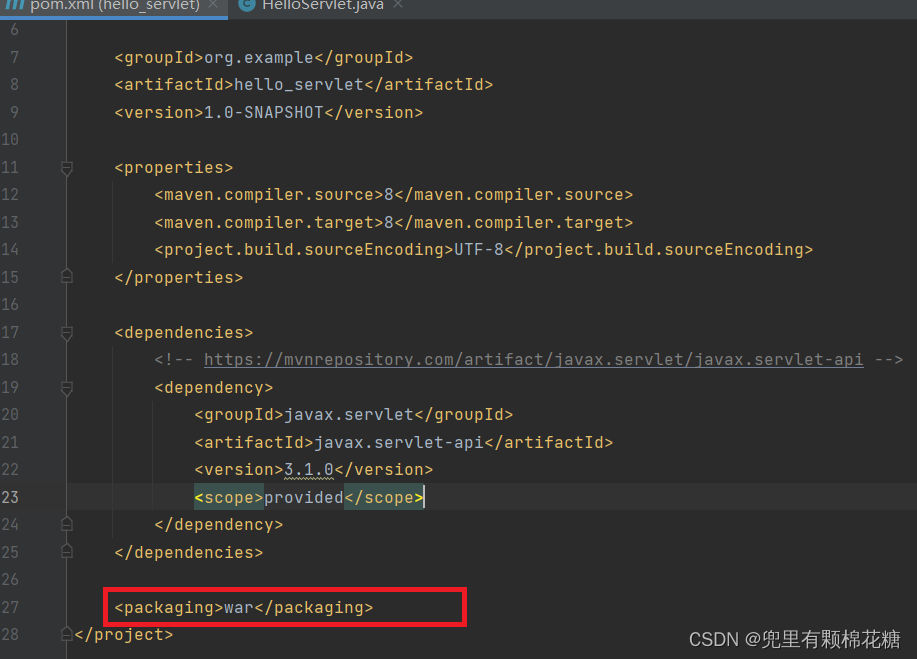Click the version 3.1.0 value
917x659 pixels.
[309, 470]
